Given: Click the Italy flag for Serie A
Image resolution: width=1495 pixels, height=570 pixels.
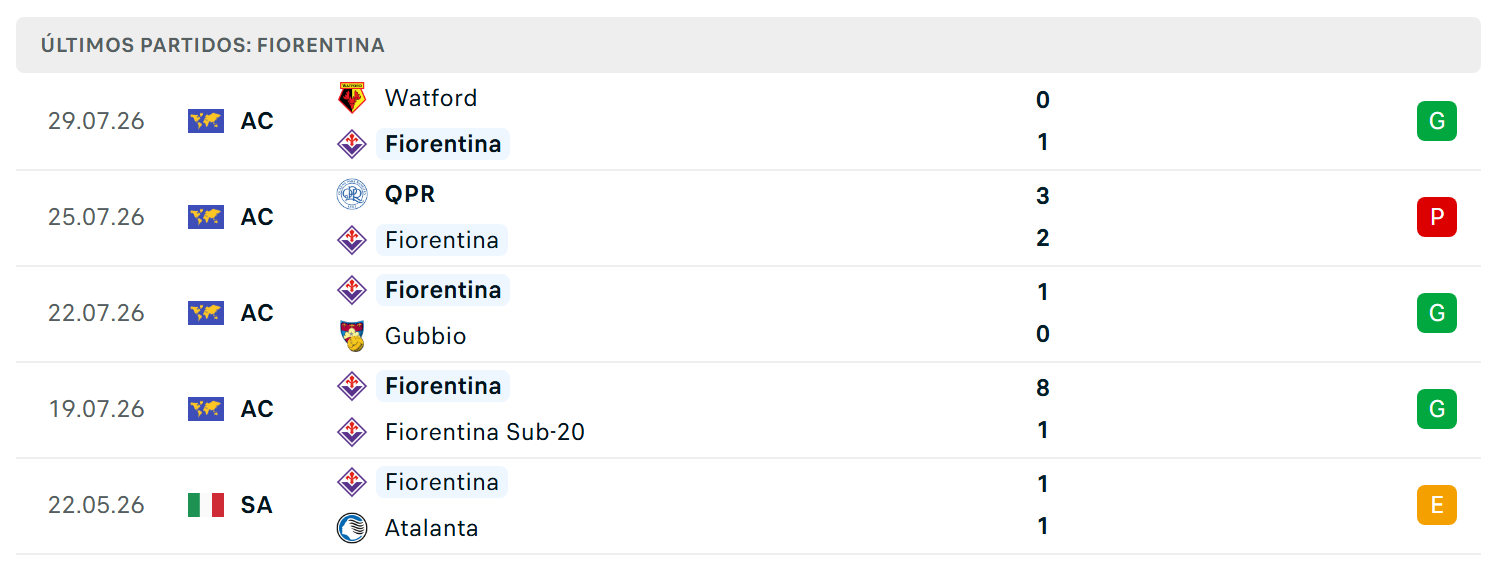Looking at the screenshot, I should [206, 505].
